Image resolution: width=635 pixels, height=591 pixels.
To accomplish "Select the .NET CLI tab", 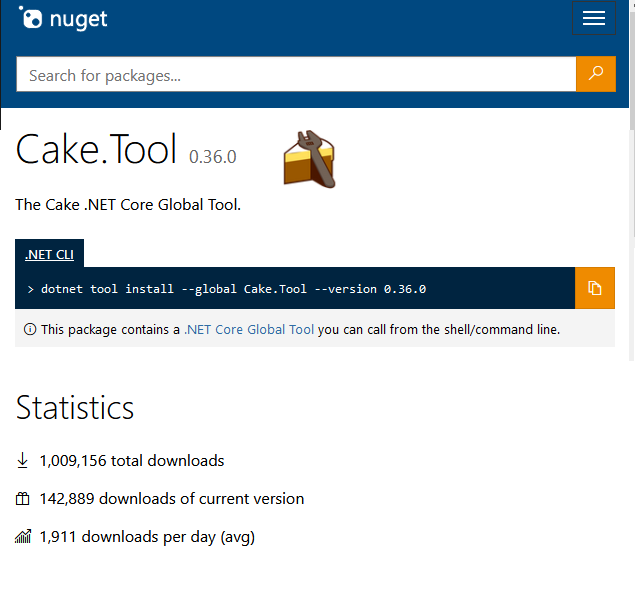I will click(x=49, y=254).
